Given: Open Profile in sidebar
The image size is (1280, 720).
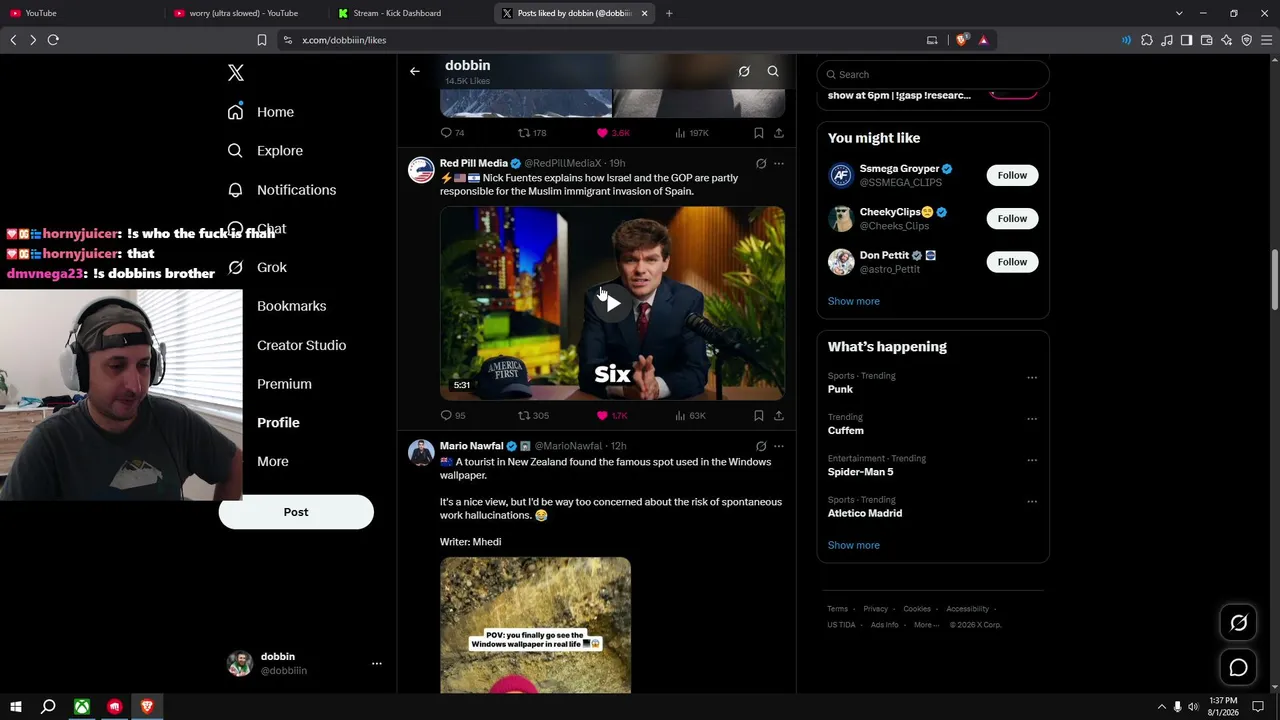Looking at the screenshot, I should pyautogui.click(x=278, y=423).
